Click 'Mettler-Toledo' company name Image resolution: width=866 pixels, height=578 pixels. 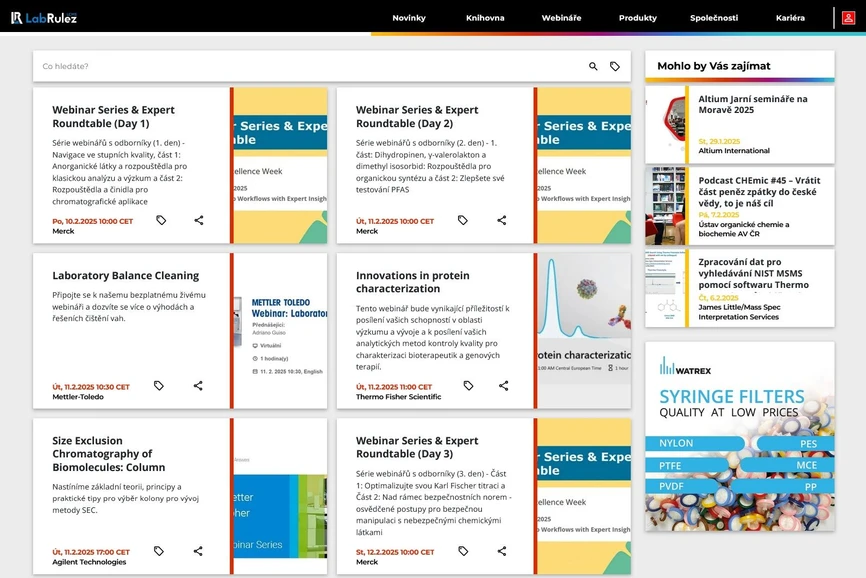pyautogui.click(x=78, y=397)
